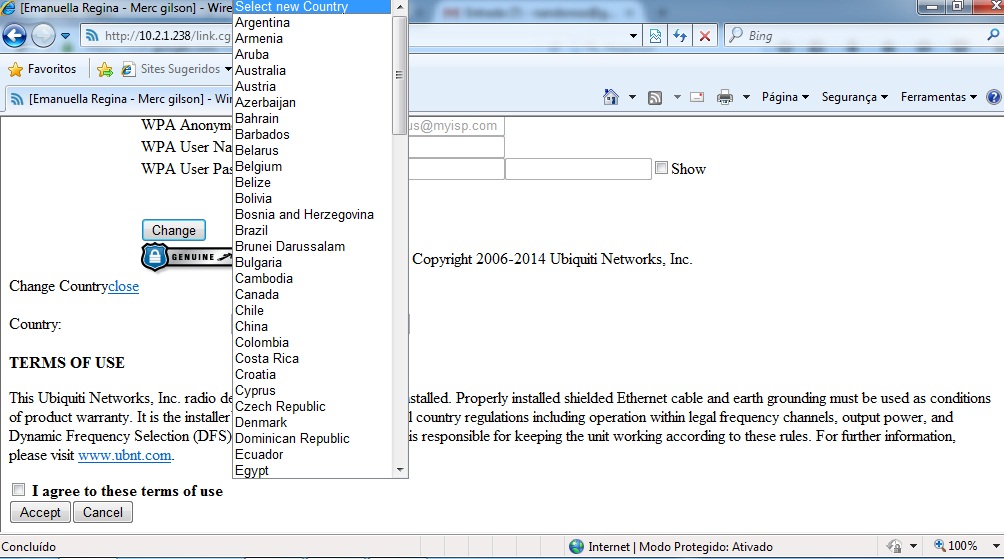Image resolution: width=1004 pixels, height=559 pixels.
Task: Open the Favoritos star button
Action: click(x=42, y=69)
